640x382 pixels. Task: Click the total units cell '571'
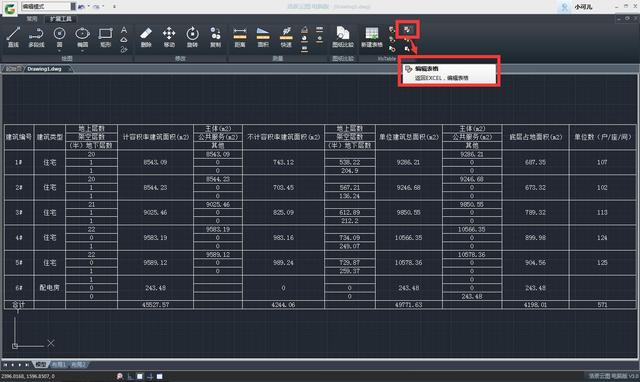602,305
